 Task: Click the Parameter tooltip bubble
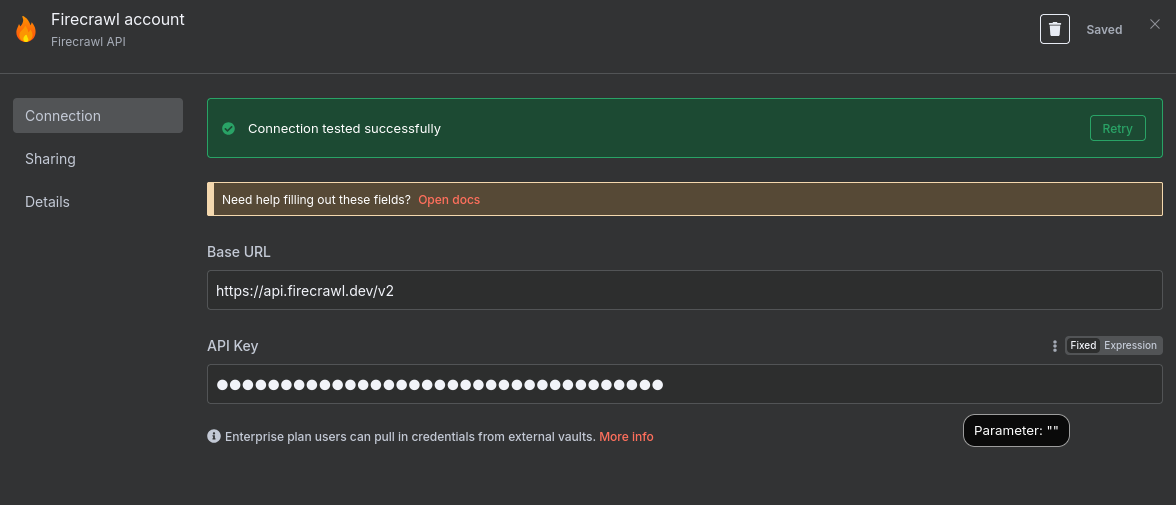tap(1016, 430)
